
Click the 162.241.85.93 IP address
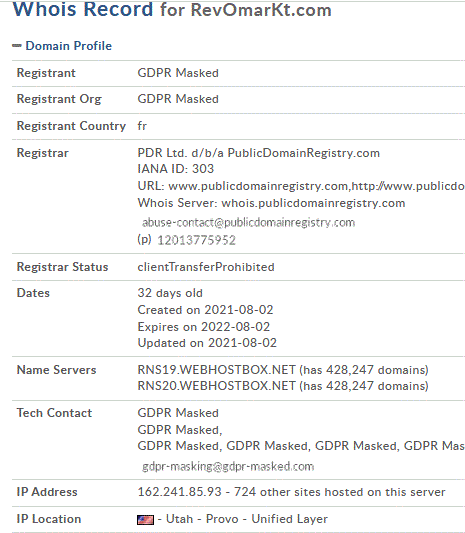click(179, 492)
